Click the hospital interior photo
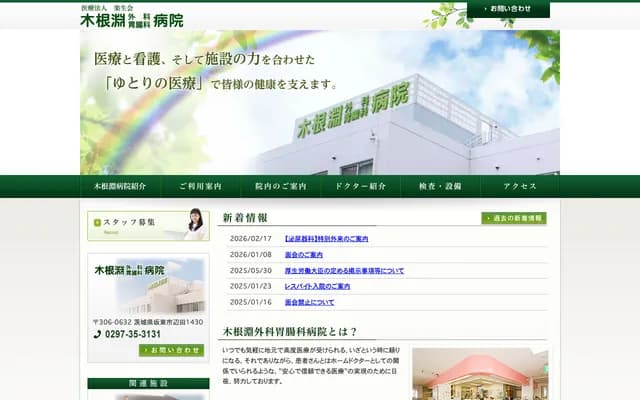This screenshot has width=640, height=400. click(480, 374)
